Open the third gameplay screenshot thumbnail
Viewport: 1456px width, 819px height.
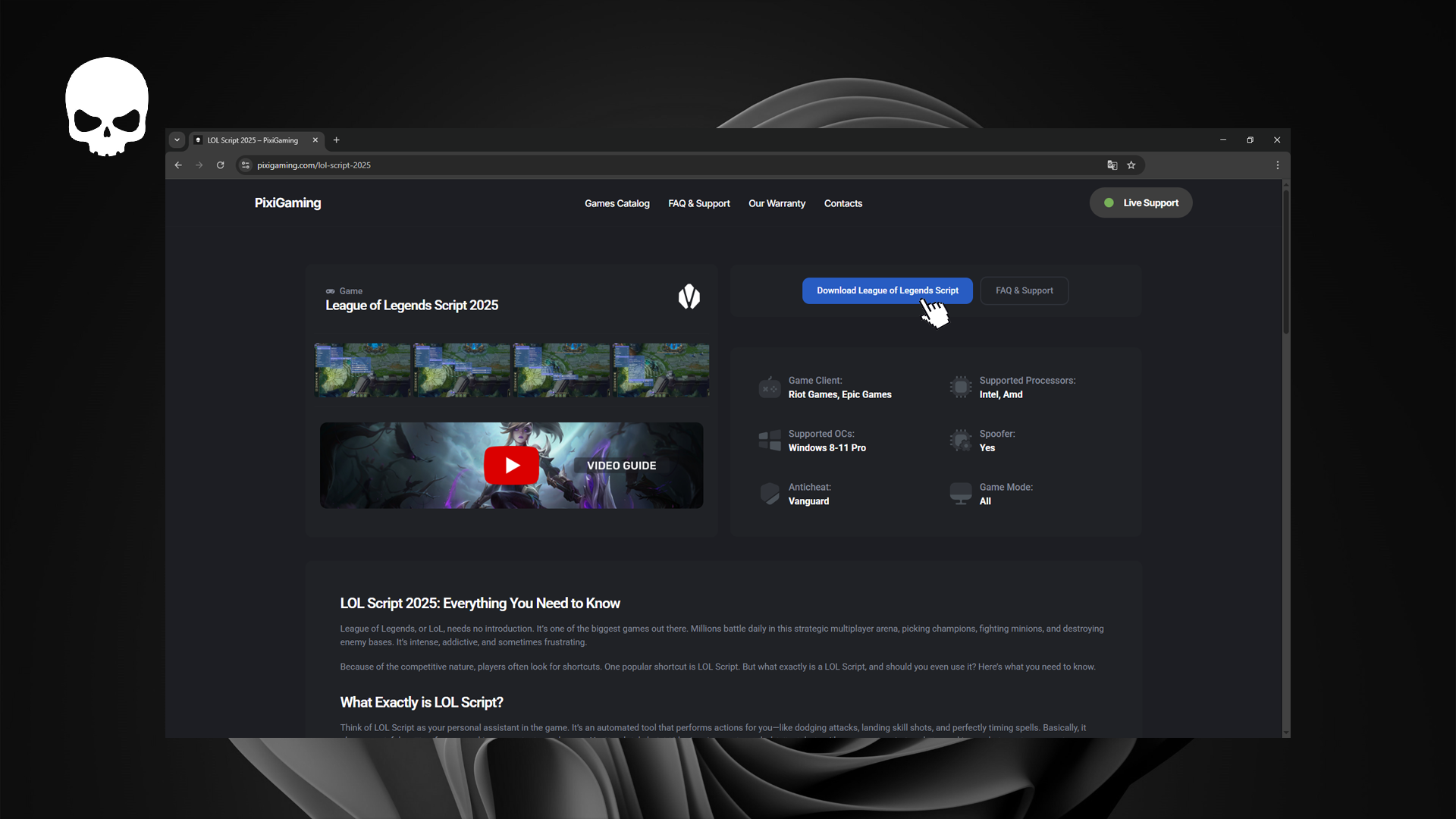(561, 370)
